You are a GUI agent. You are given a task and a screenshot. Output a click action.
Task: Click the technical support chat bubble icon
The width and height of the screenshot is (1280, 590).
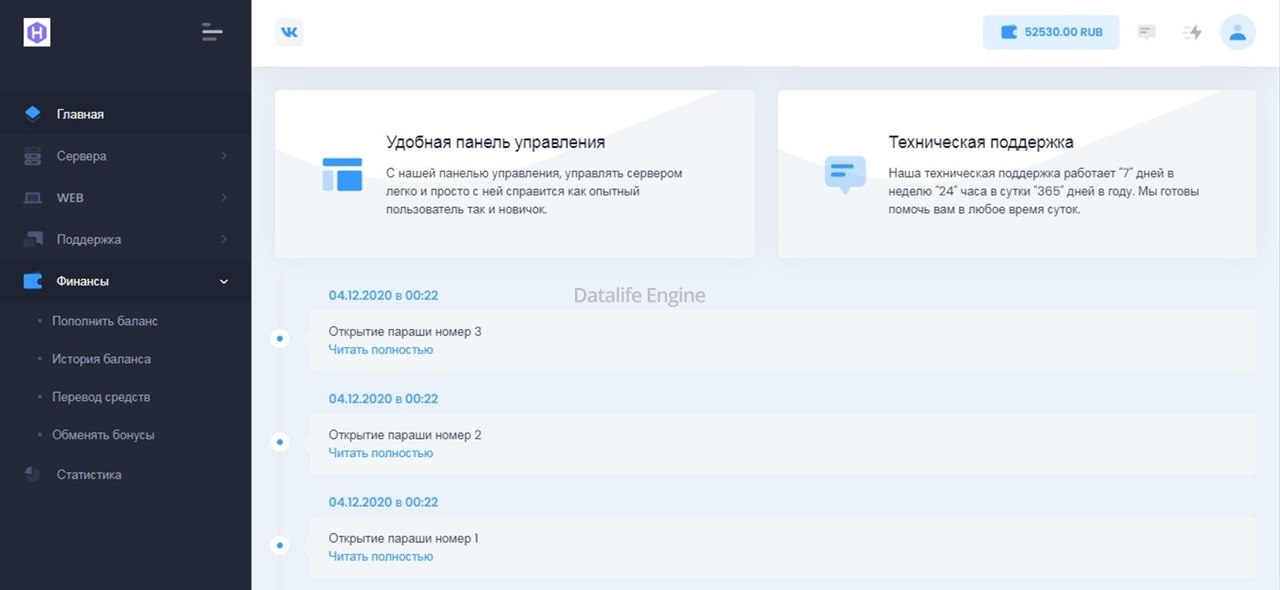click(845, 174)
